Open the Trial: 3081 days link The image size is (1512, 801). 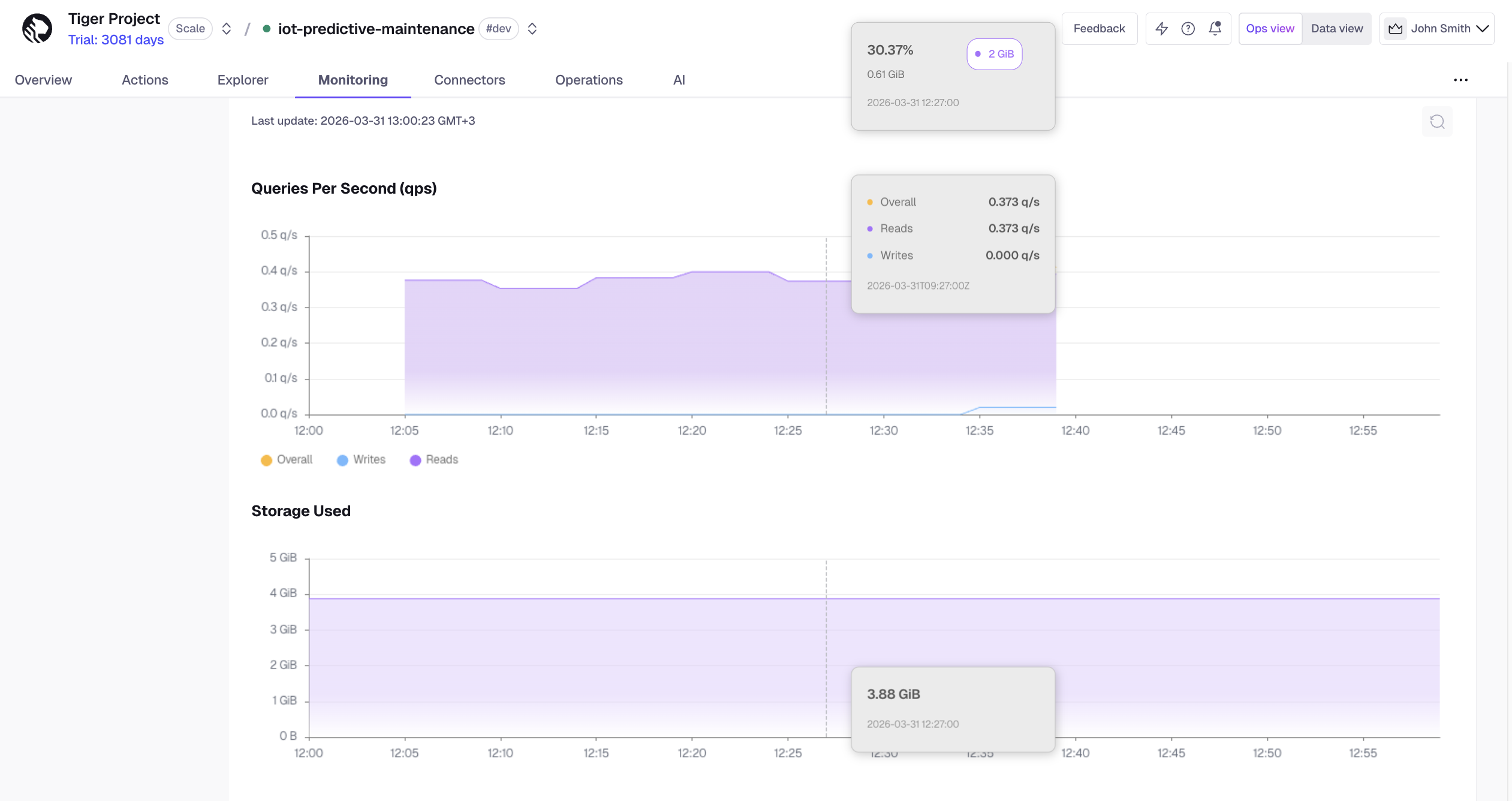pos(116,40)
